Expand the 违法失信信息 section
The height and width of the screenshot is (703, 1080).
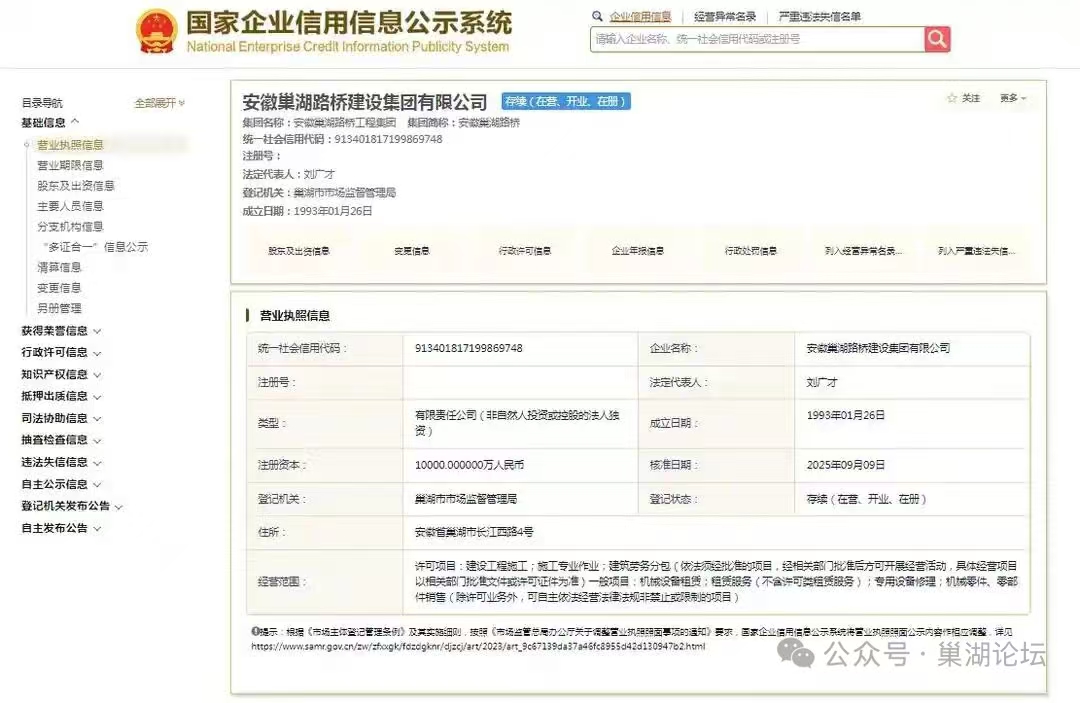tap(61, 462)
